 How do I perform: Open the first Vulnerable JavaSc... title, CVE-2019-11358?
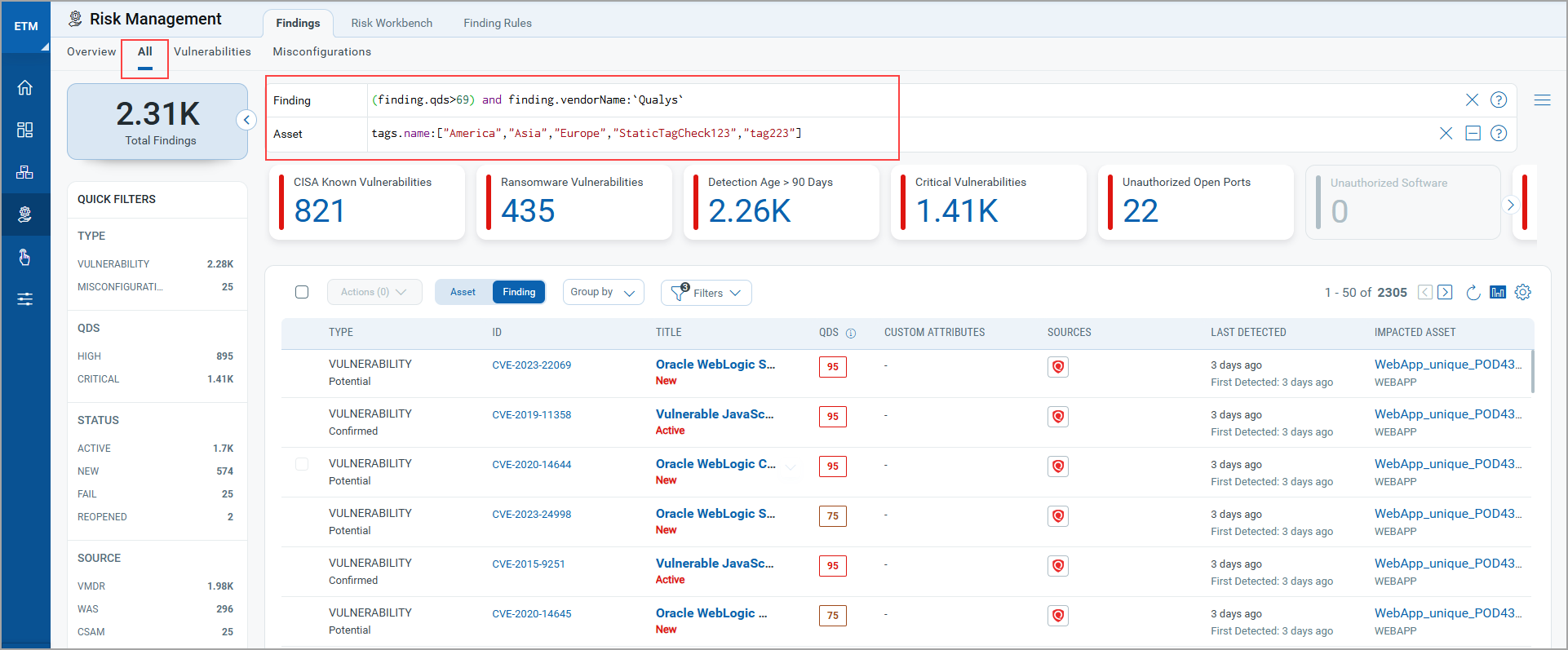(x=715, y=414)
